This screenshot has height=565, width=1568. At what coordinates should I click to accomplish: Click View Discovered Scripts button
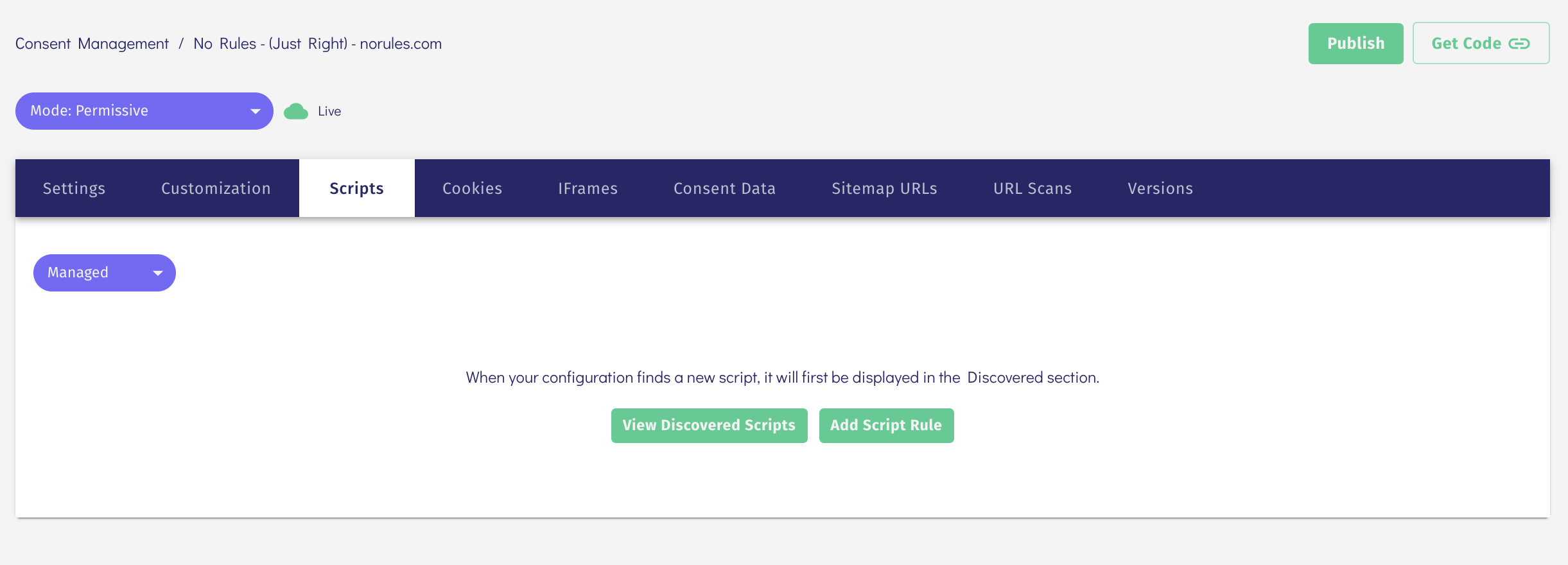tap(709, 426)
